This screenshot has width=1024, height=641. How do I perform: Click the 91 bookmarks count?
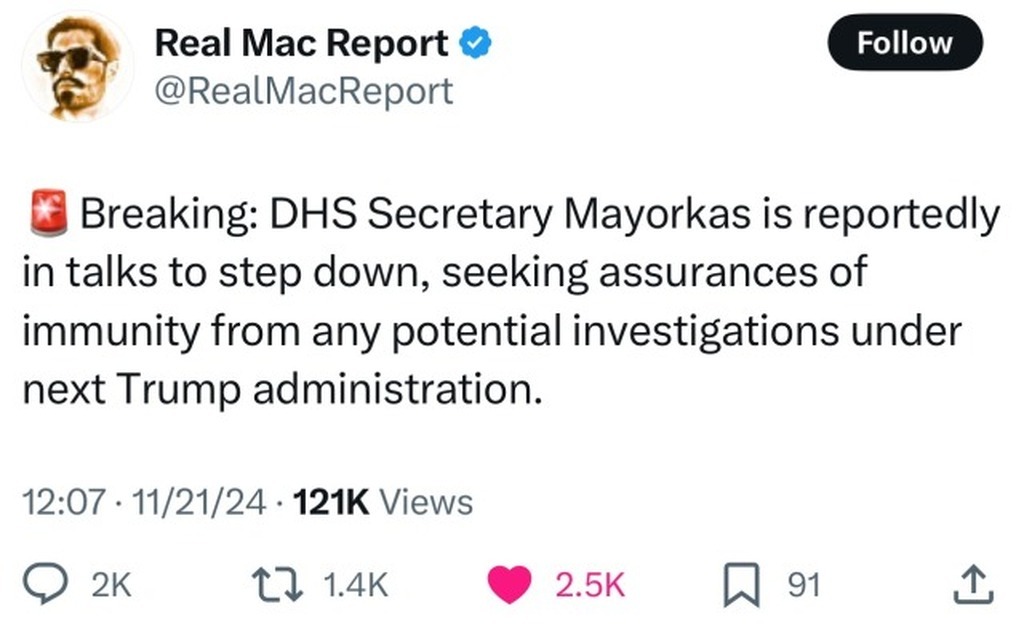(803, 584)
